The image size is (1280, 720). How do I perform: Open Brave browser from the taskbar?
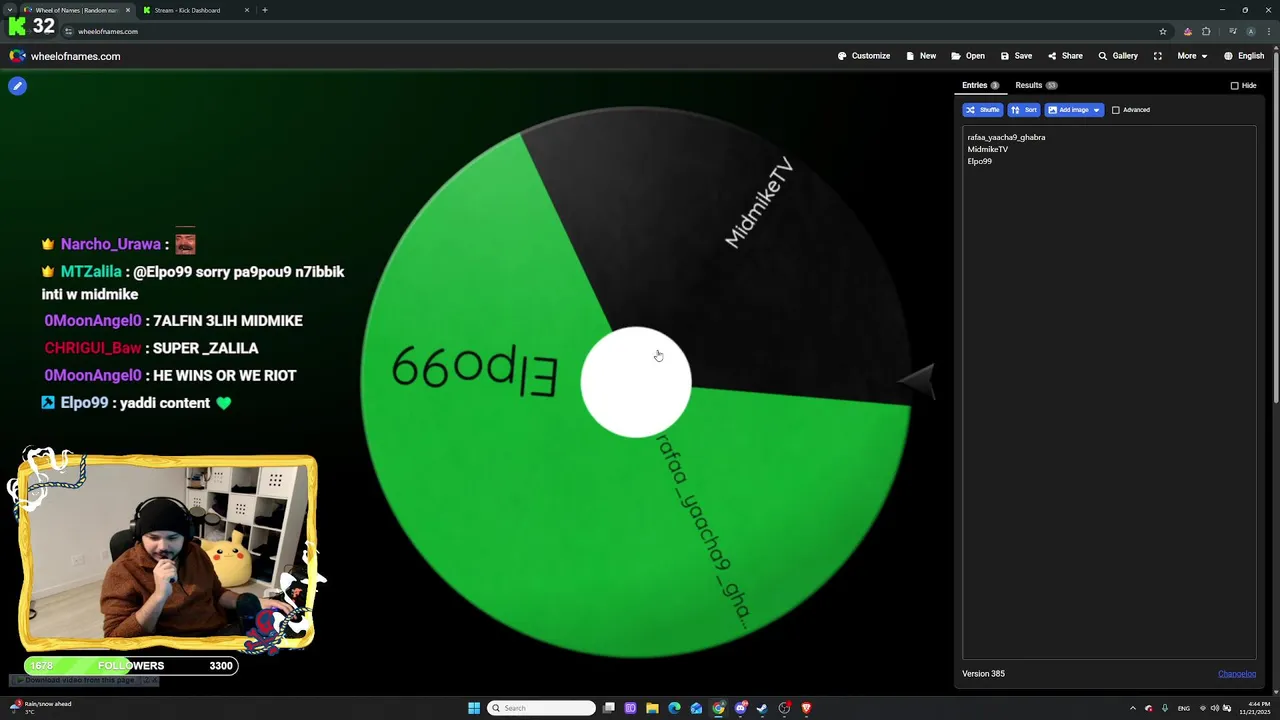pos(806,708)
